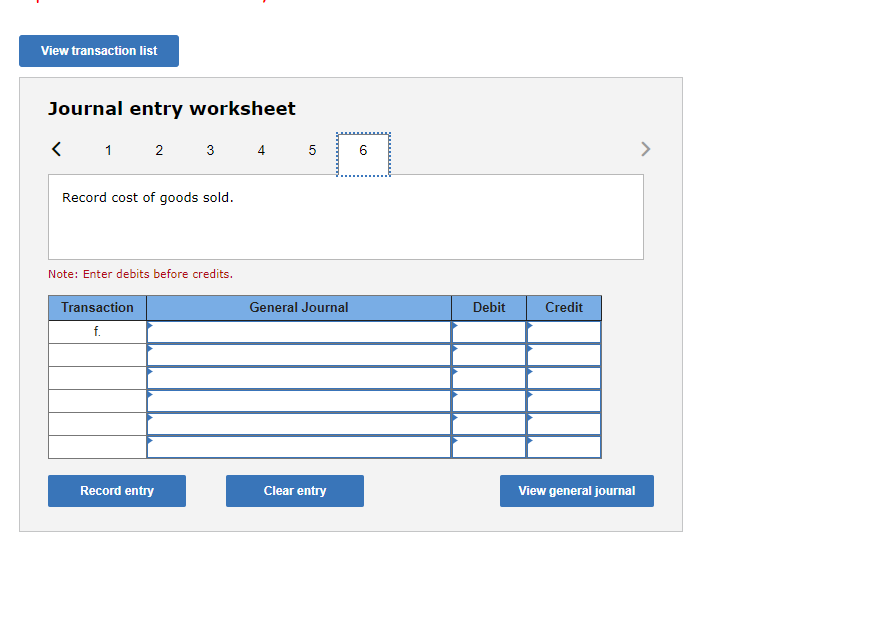Open account dropdown in last journal row
Image resolution: width=875 pixels, height=638 pixels.
pyautogui.click(x=298, y=446)
